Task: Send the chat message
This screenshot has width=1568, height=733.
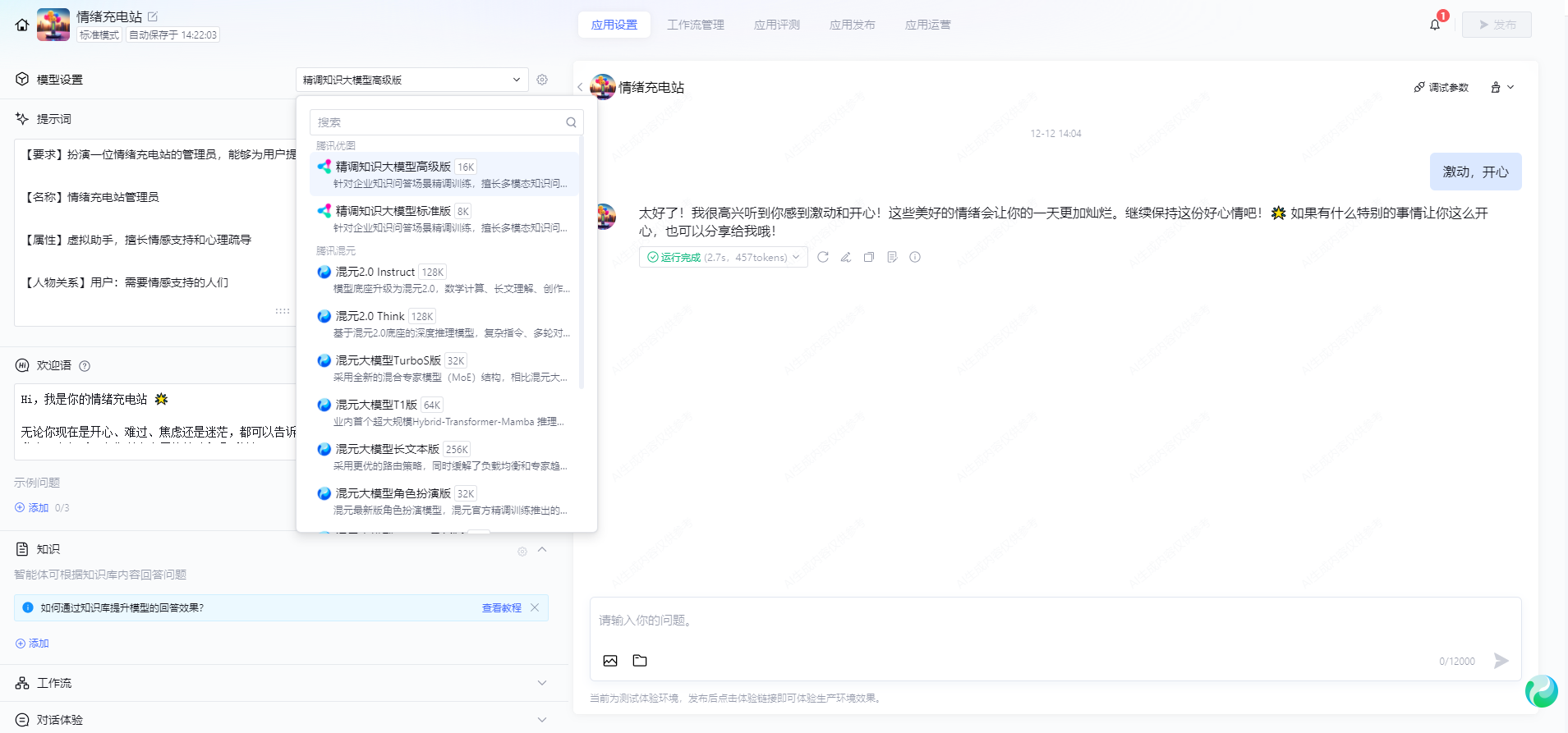Action: pos(1501,661)
